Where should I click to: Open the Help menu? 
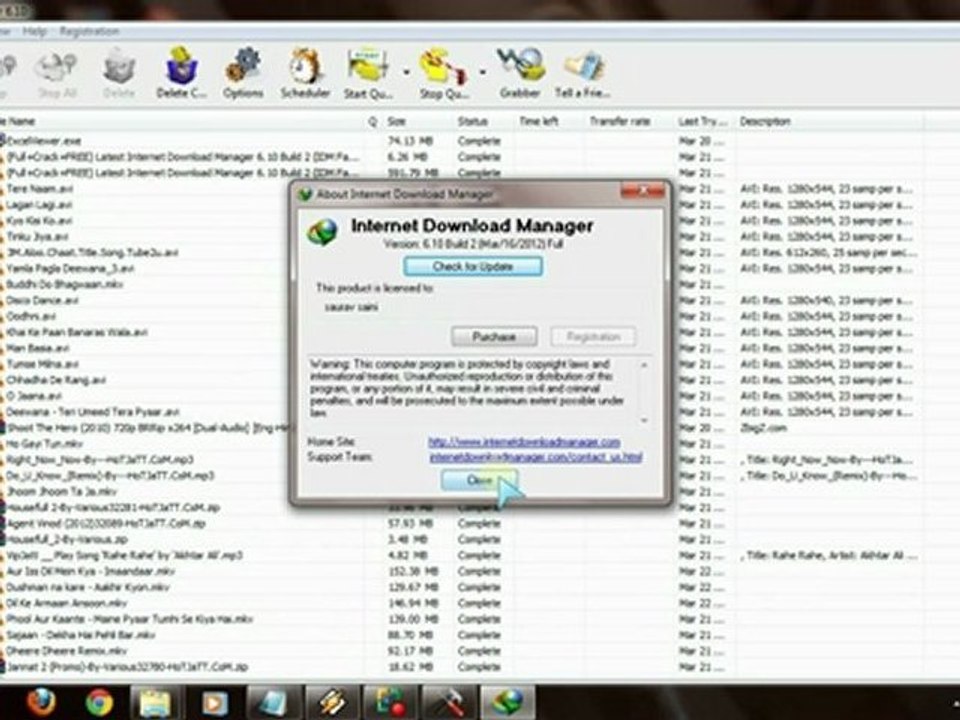tap(34, 31)
